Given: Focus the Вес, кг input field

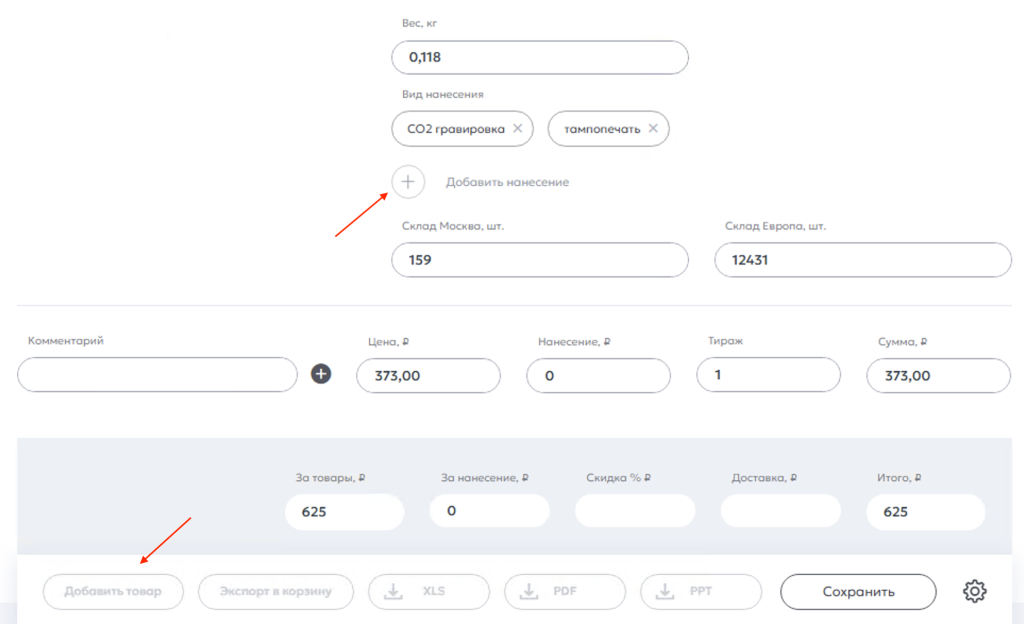Looking at the screenshot, I should coord(540,57).
